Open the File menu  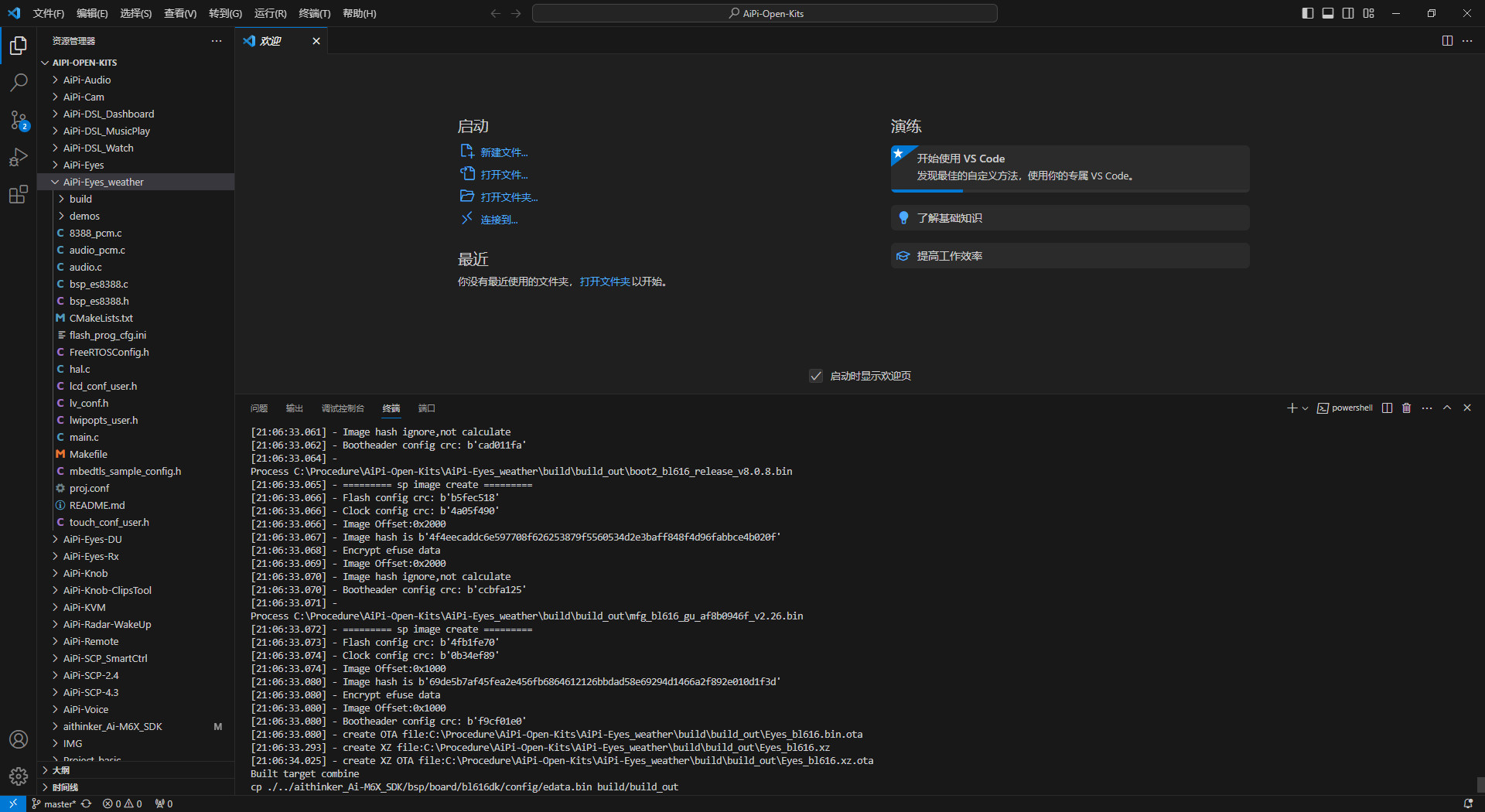[x=49, y=13]
